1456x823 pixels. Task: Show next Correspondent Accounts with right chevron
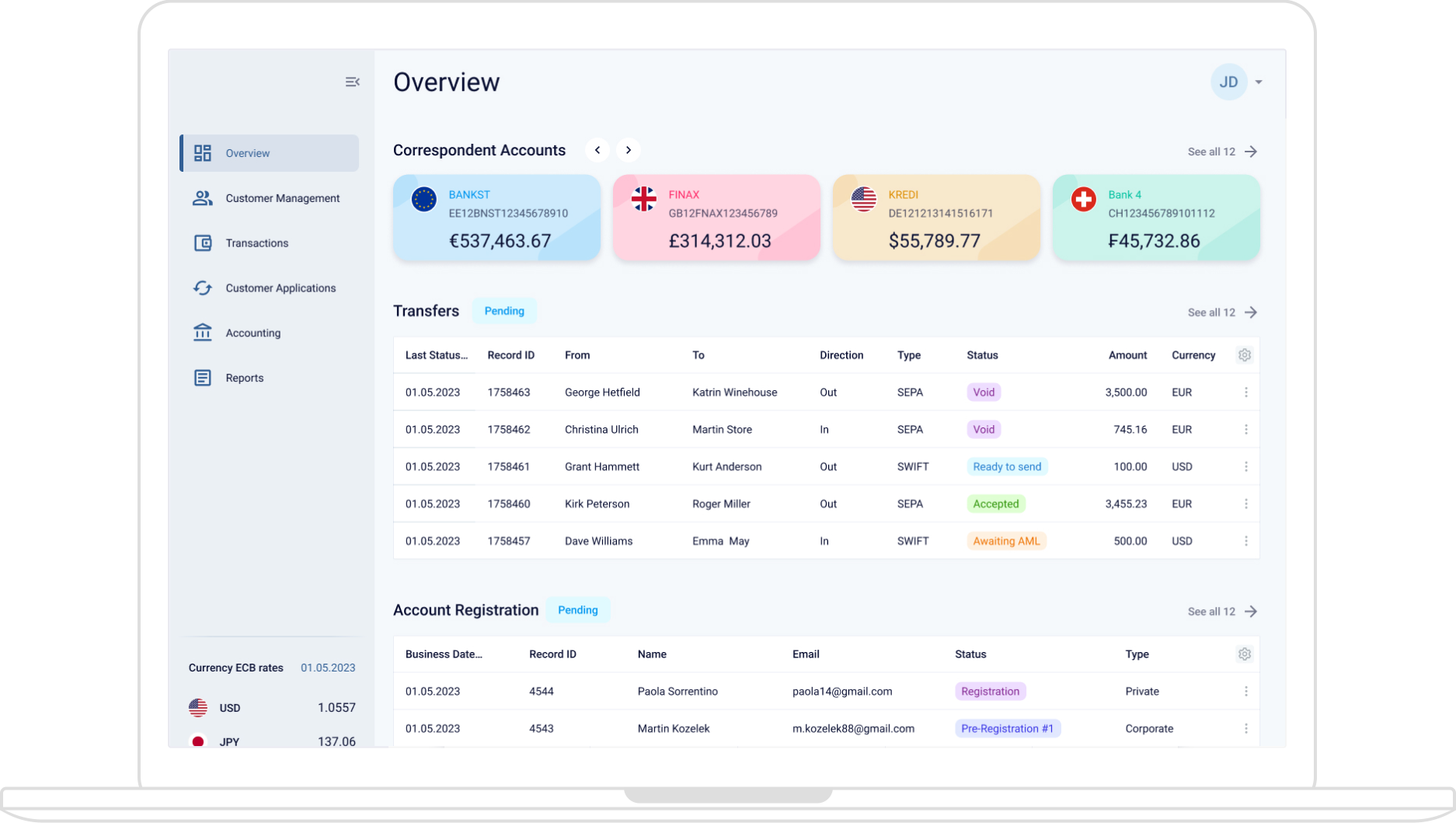point(628,150)
